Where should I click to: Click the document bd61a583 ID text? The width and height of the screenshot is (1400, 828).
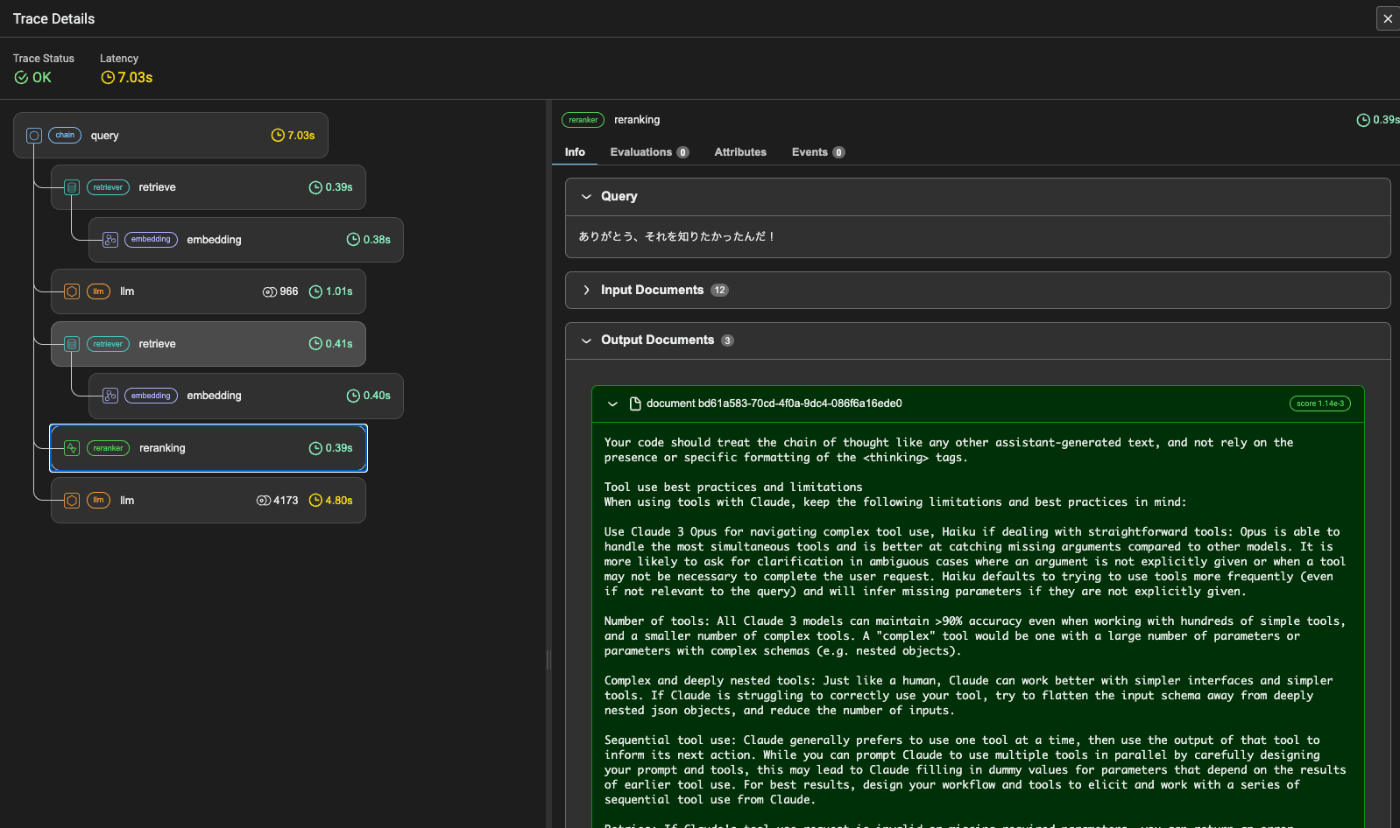(775, 404)
